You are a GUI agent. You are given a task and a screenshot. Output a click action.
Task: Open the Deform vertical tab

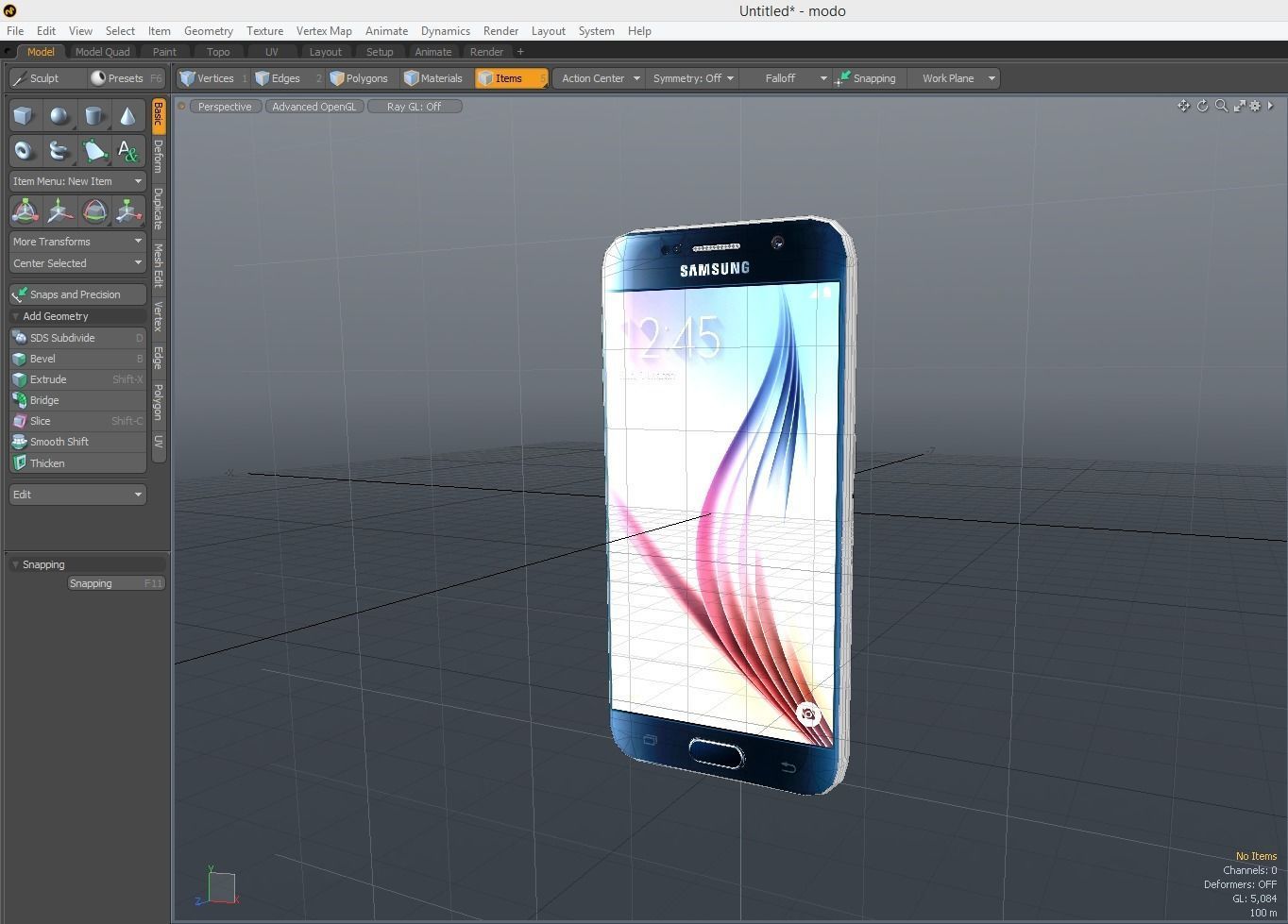(x=159, y=156)
